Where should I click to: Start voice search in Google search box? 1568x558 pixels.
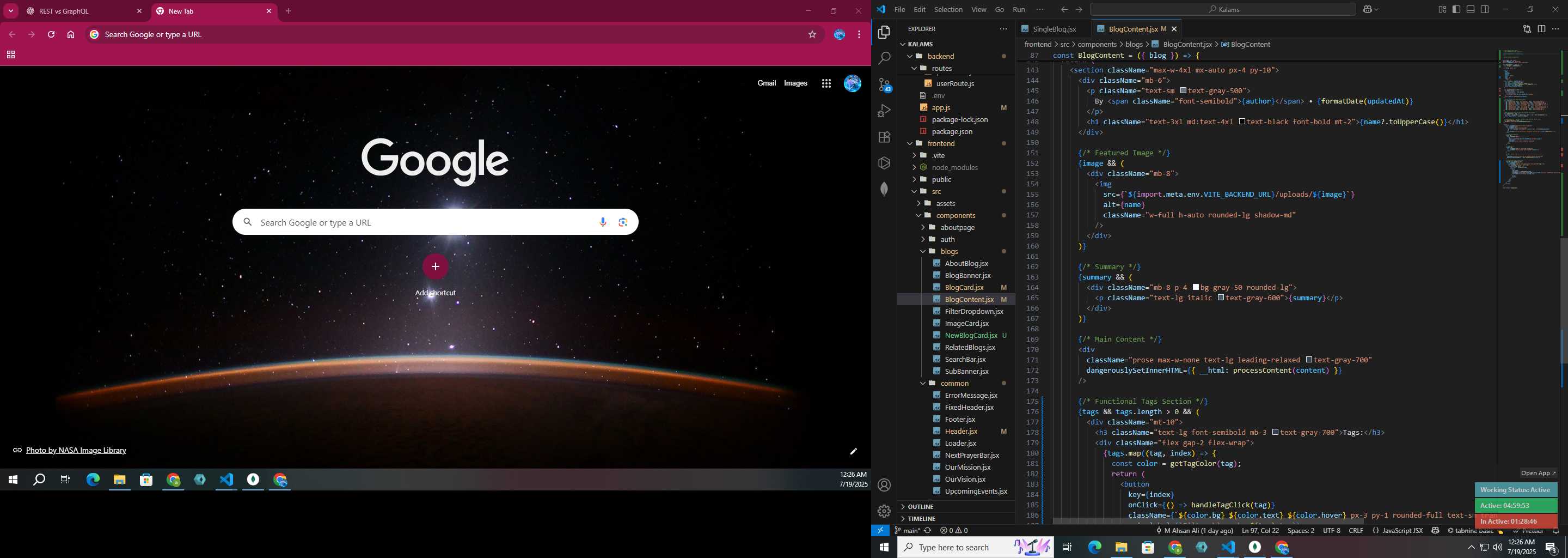coord(603,222)
